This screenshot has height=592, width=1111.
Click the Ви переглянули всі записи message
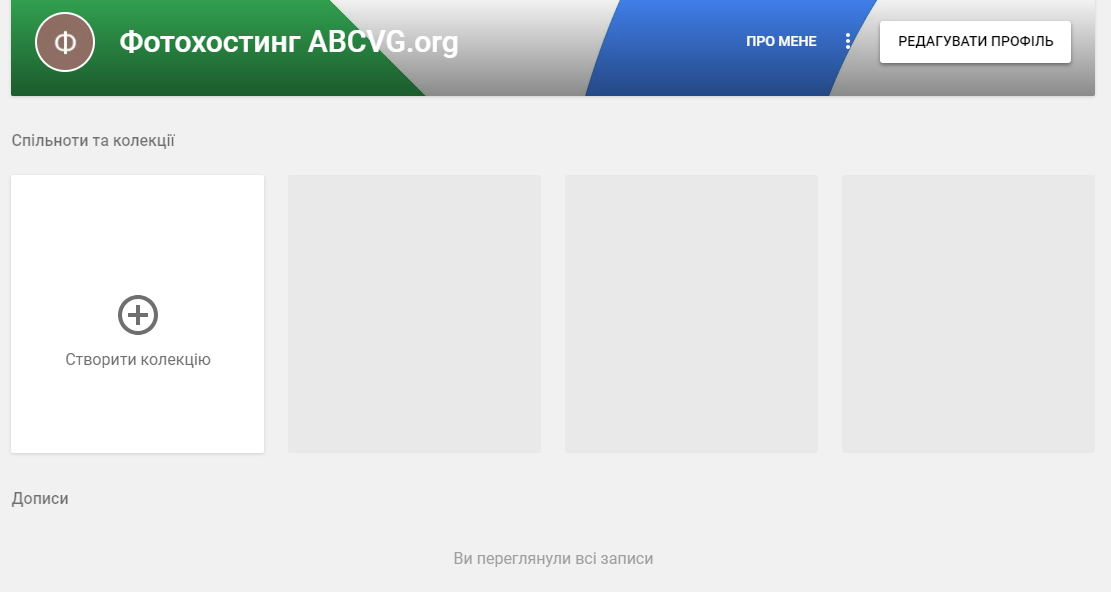click(553, 559)
